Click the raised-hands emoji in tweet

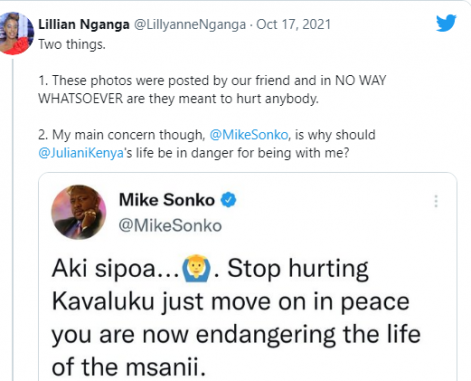click(195, 268)
